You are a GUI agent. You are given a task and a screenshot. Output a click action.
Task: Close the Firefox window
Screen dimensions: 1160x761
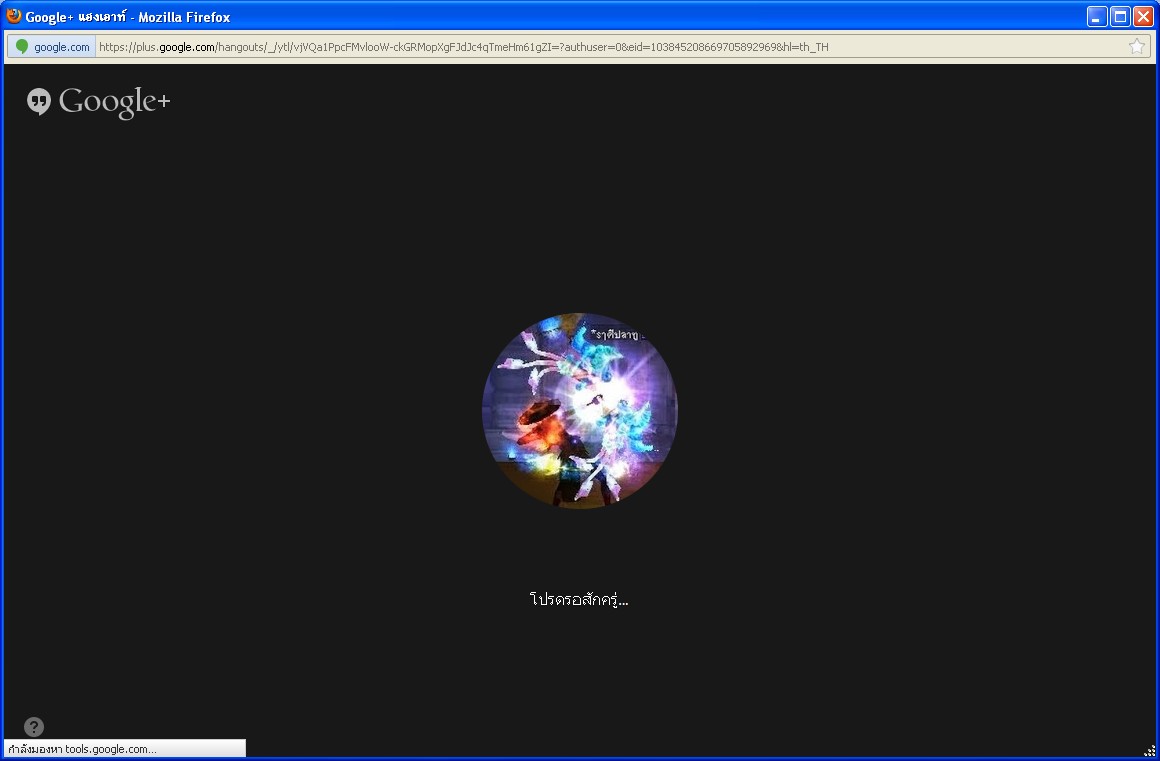click(x=1144, y=16)
